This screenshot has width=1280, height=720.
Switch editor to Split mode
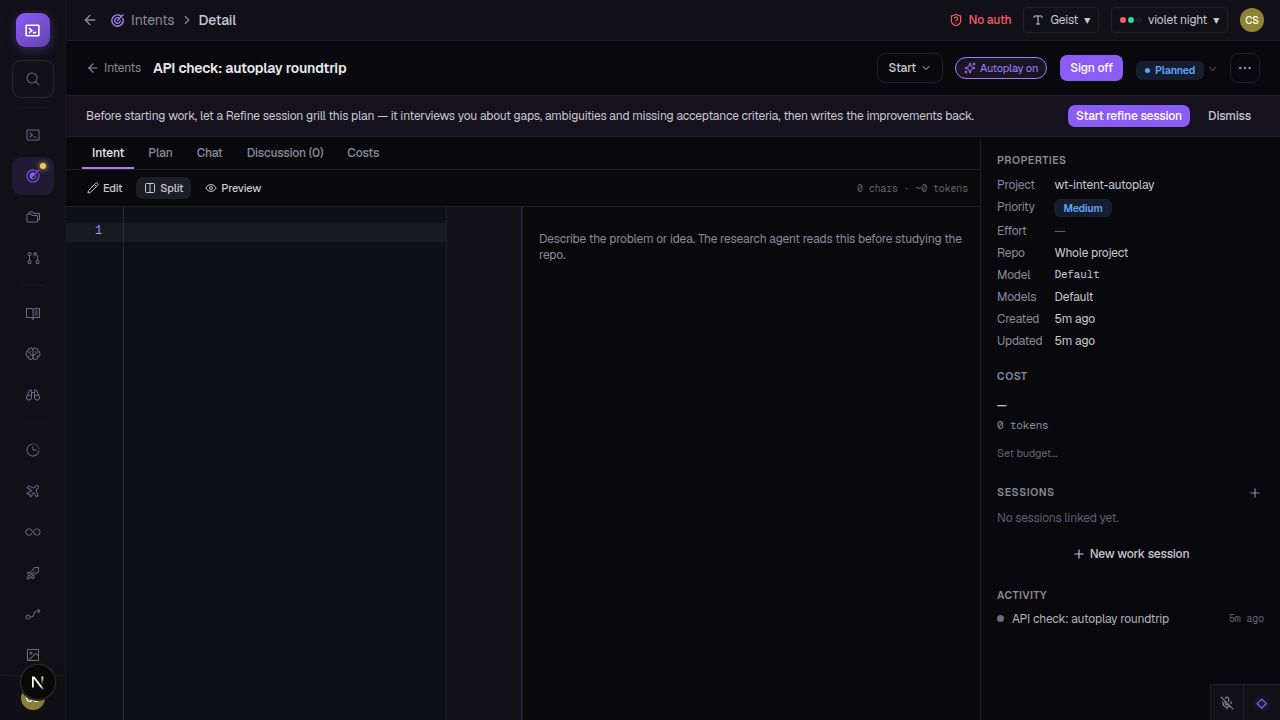click(164, 188)
